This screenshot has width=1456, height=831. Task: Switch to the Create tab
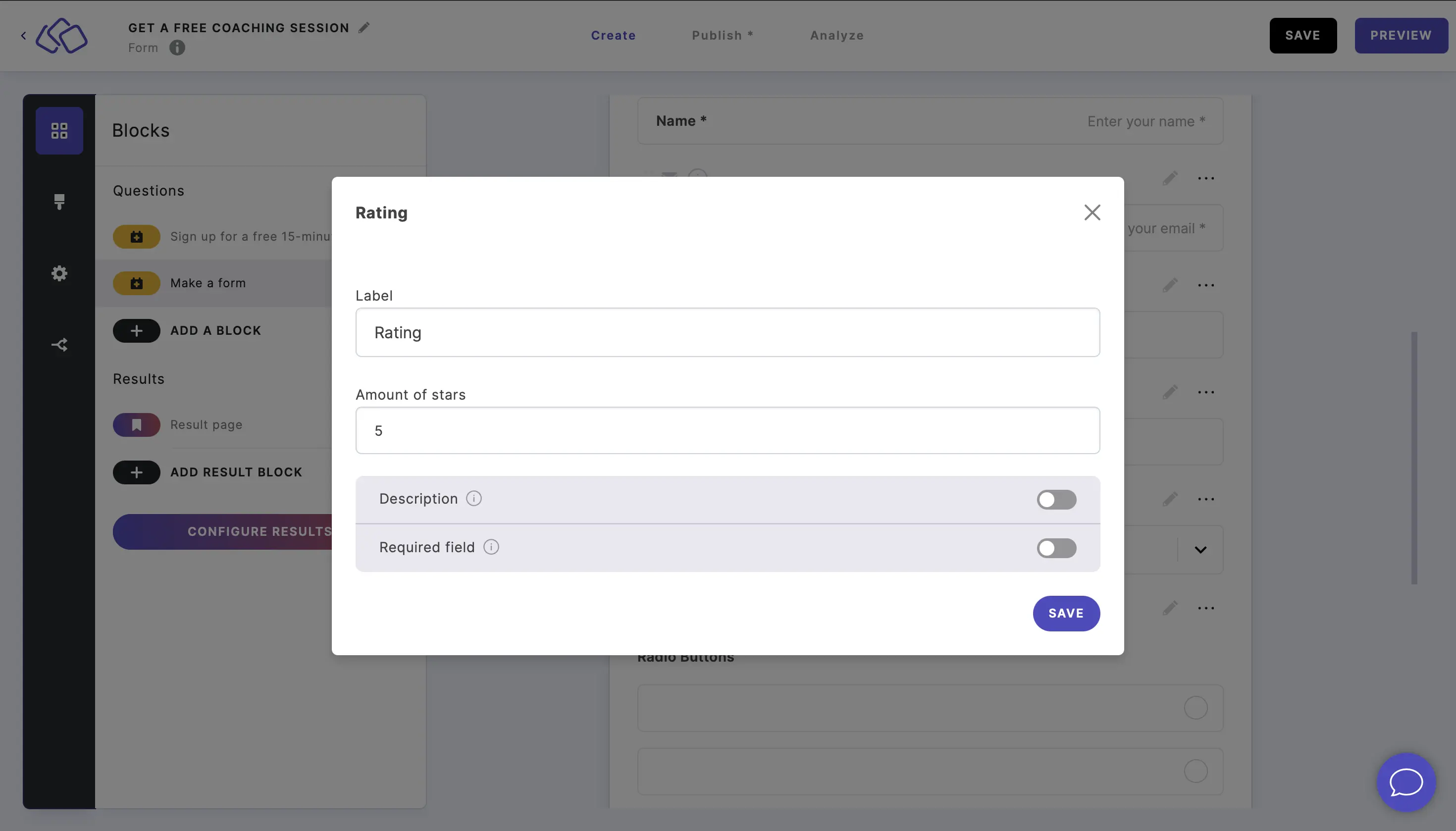[x=613, y=35]
